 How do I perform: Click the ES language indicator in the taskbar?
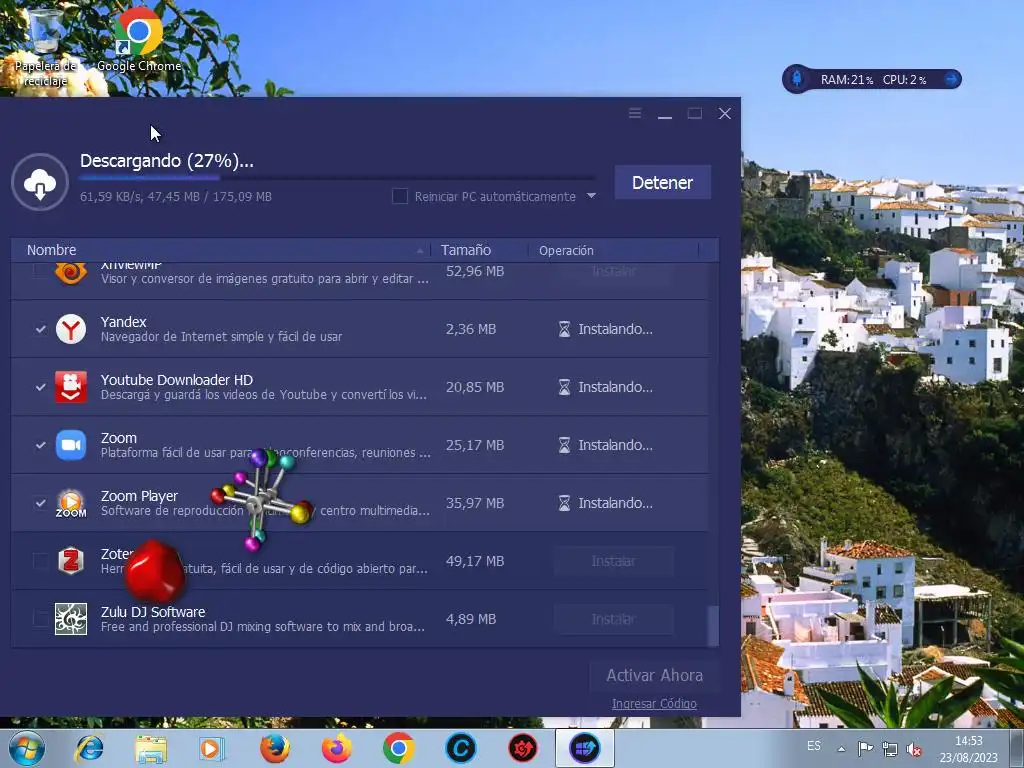click(x=814, y=746)
